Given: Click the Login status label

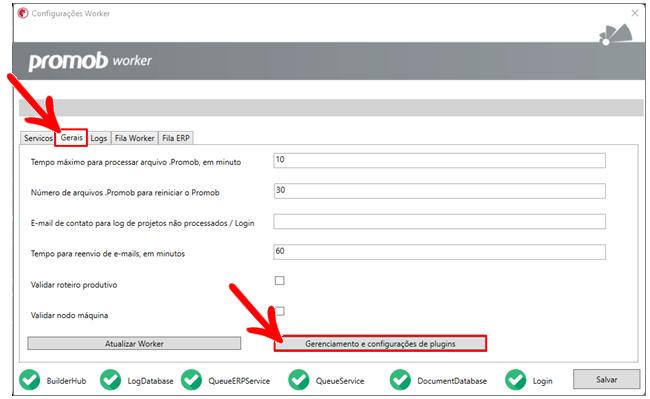Looking at the screenshot, I should coord(542,381).
